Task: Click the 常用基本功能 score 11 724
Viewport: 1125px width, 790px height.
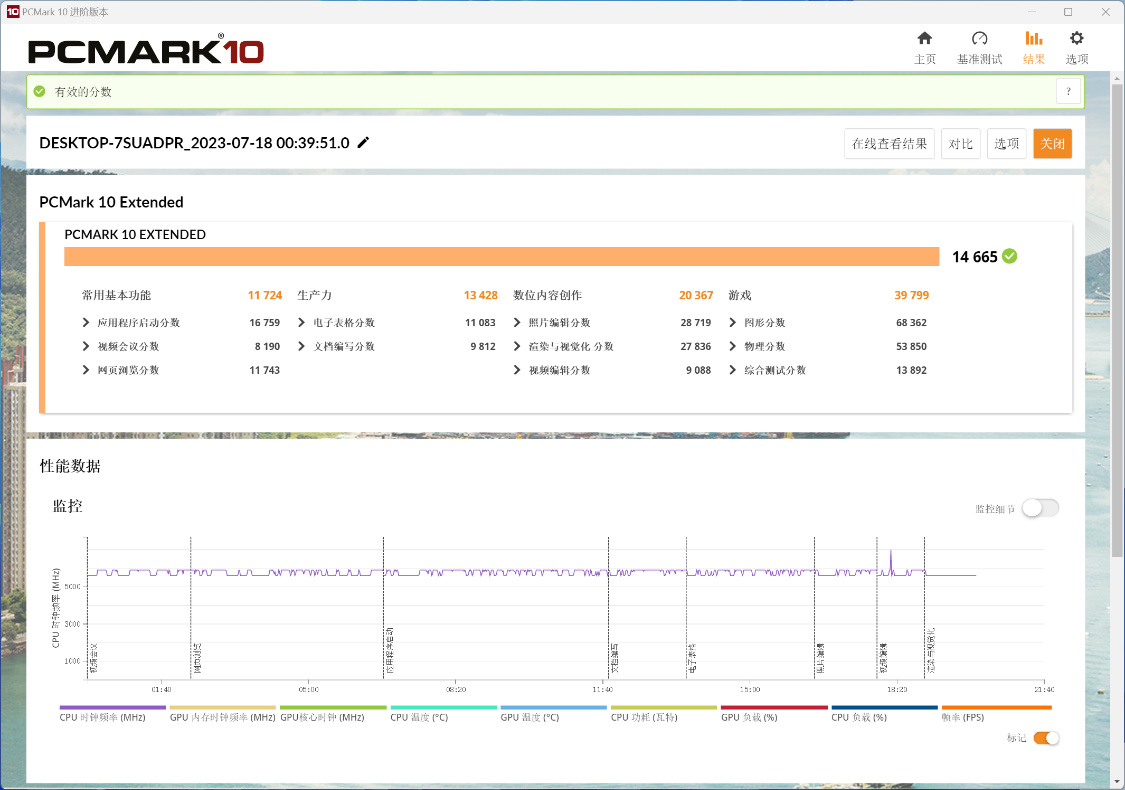Action: click(265, 295)
